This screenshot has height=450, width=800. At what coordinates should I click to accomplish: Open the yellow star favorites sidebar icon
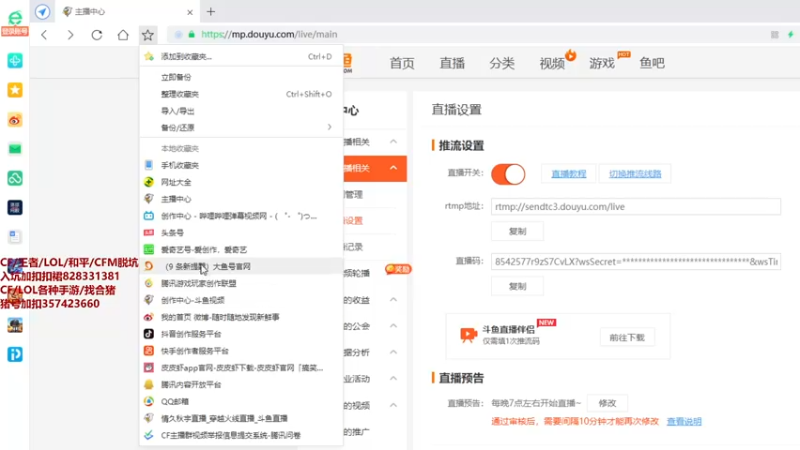tap(15, 90)
